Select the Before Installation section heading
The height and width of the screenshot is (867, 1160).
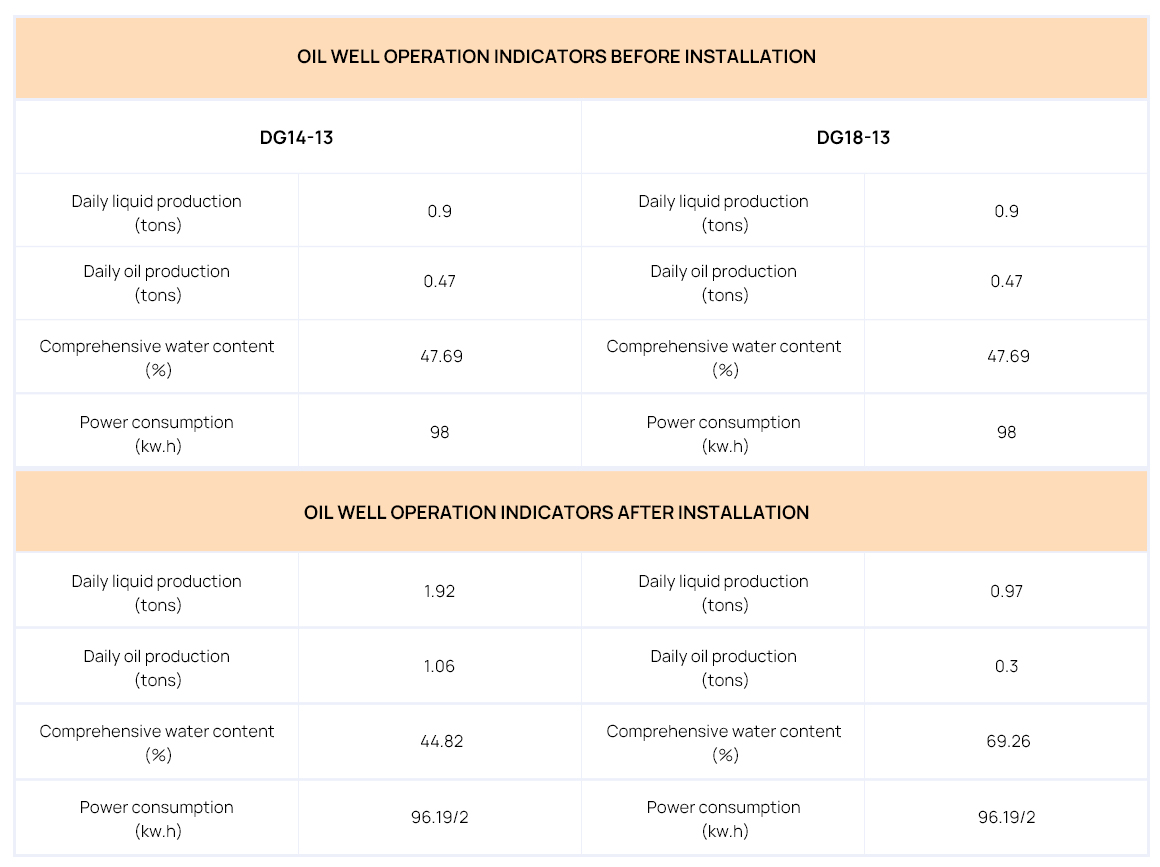pyautogui.click(x=556, y=57)
